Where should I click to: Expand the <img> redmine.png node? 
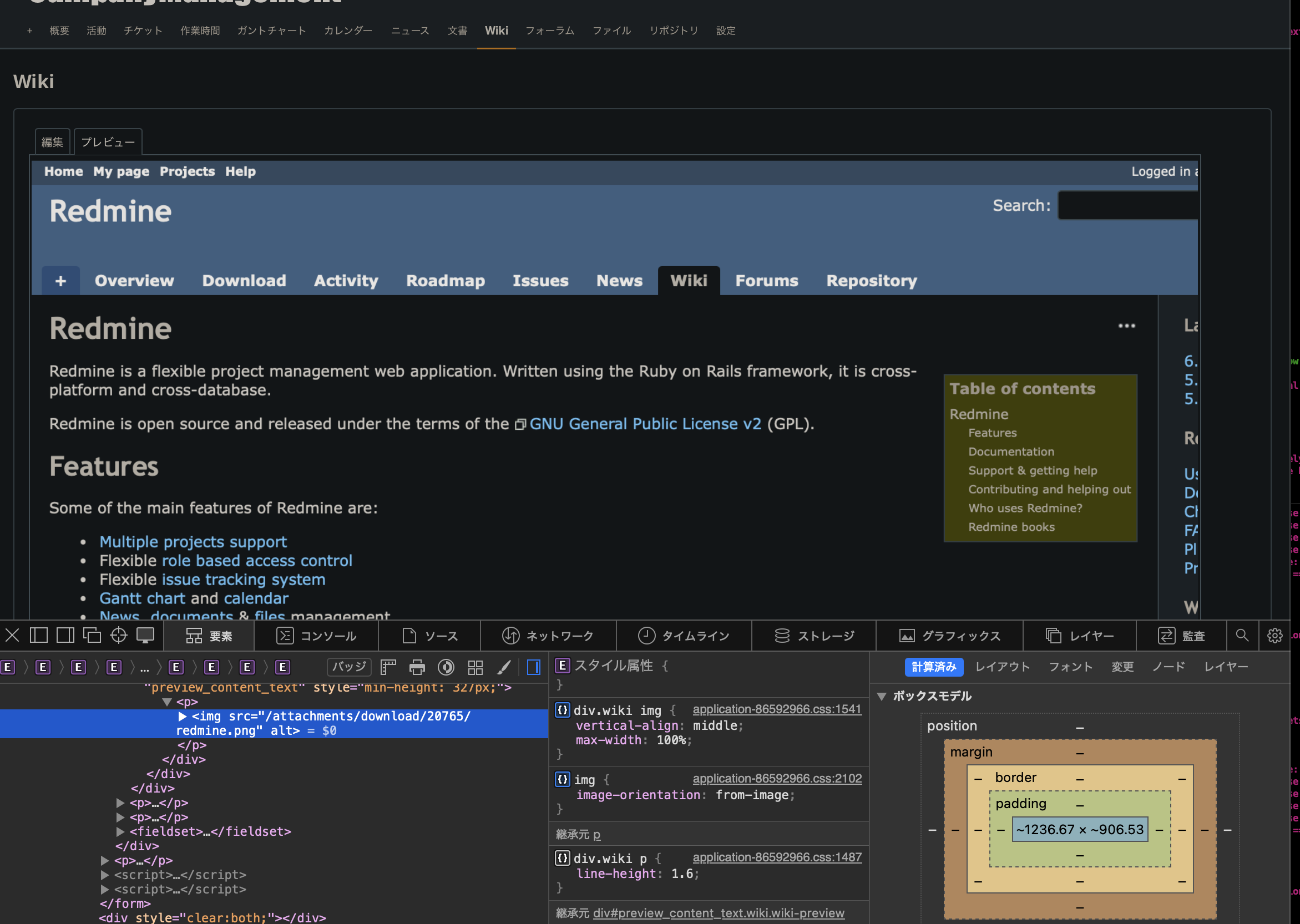coord(183,717)
